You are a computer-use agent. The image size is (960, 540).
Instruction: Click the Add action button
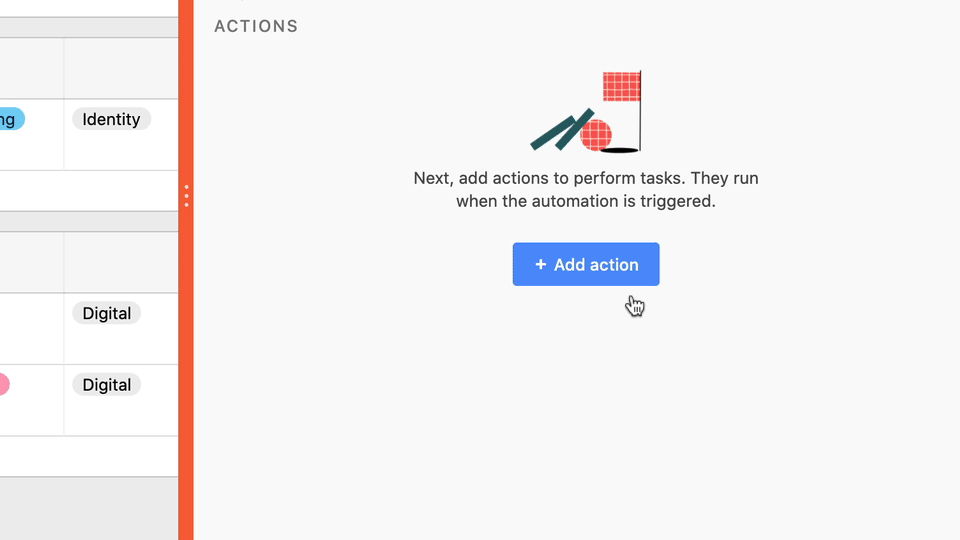pyautogui.click(x=586, y=264)
